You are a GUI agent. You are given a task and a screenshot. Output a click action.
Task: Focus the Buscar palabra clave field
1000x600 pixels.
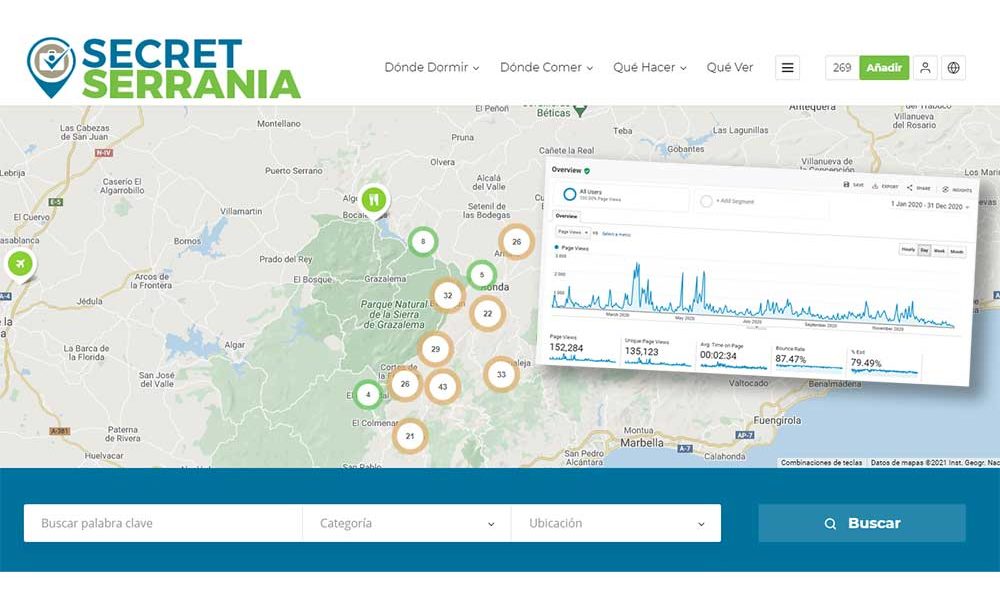[x=163, y=523]
